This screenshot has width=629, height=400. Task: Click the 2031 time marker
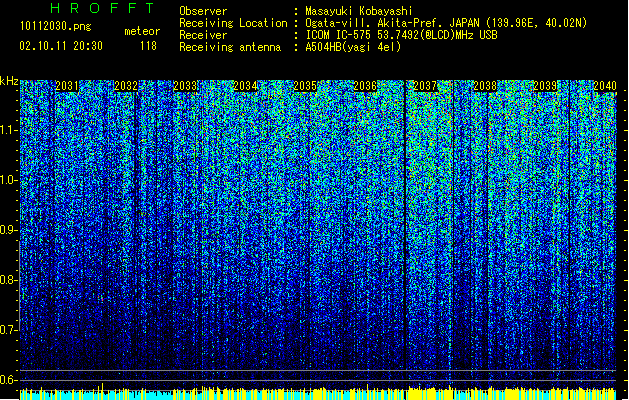[x=67, y=86]
